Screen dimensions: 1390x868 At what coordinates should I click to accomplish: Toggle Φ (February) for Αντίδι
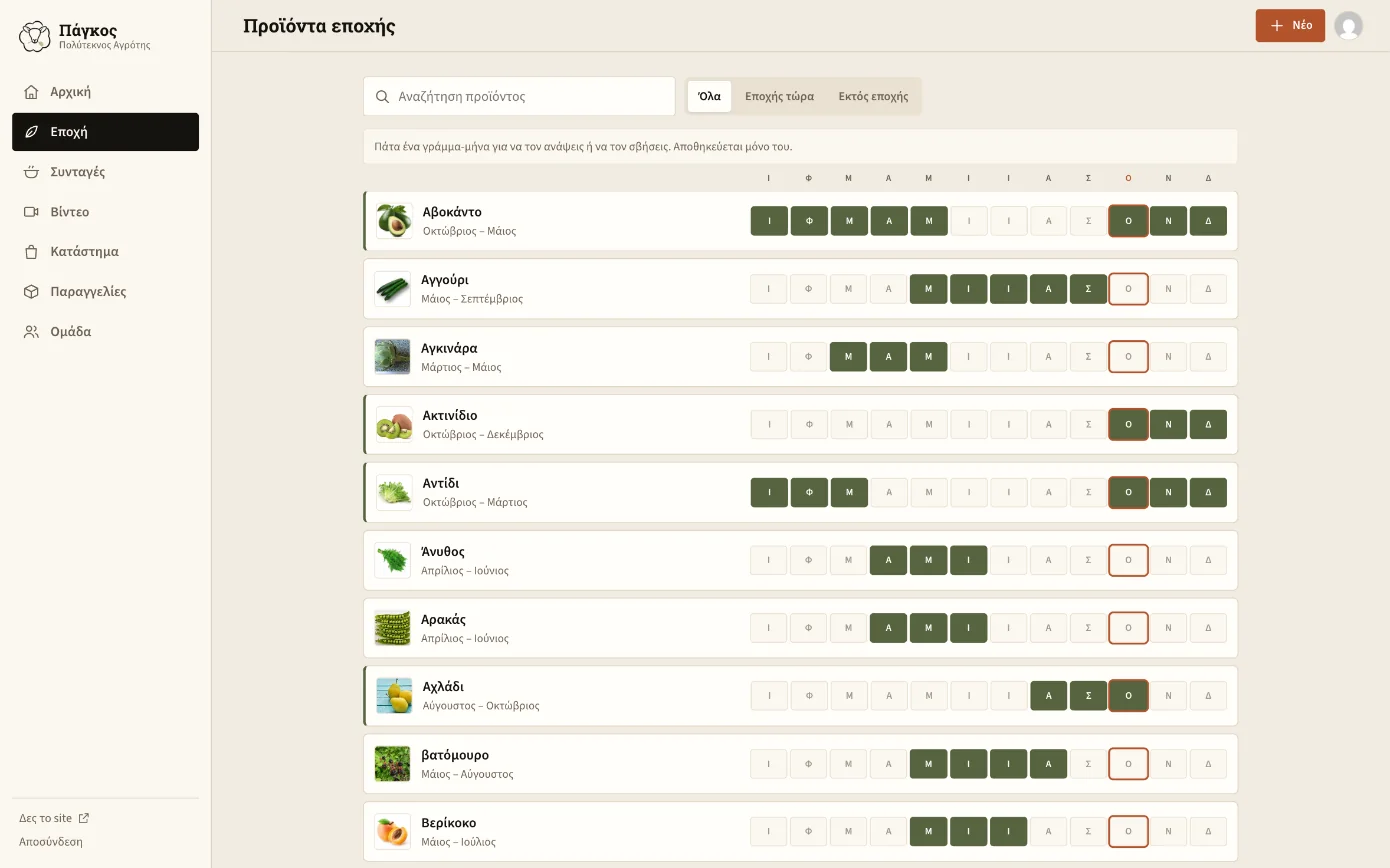click(808, 493)
